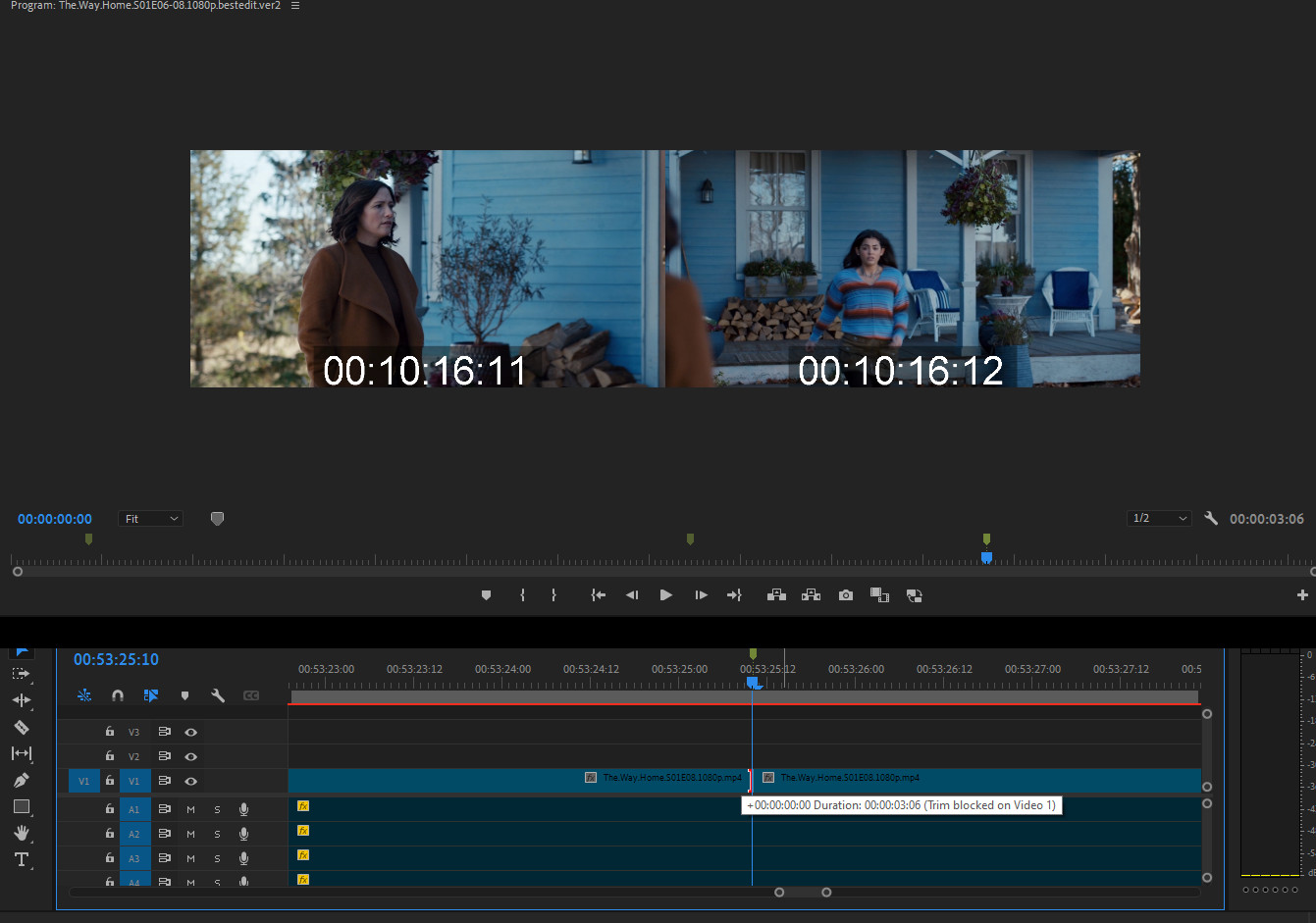Click the Mark In button
Image resolution: width=1316 pixels, height=923 pixels.
pos(522,595)
